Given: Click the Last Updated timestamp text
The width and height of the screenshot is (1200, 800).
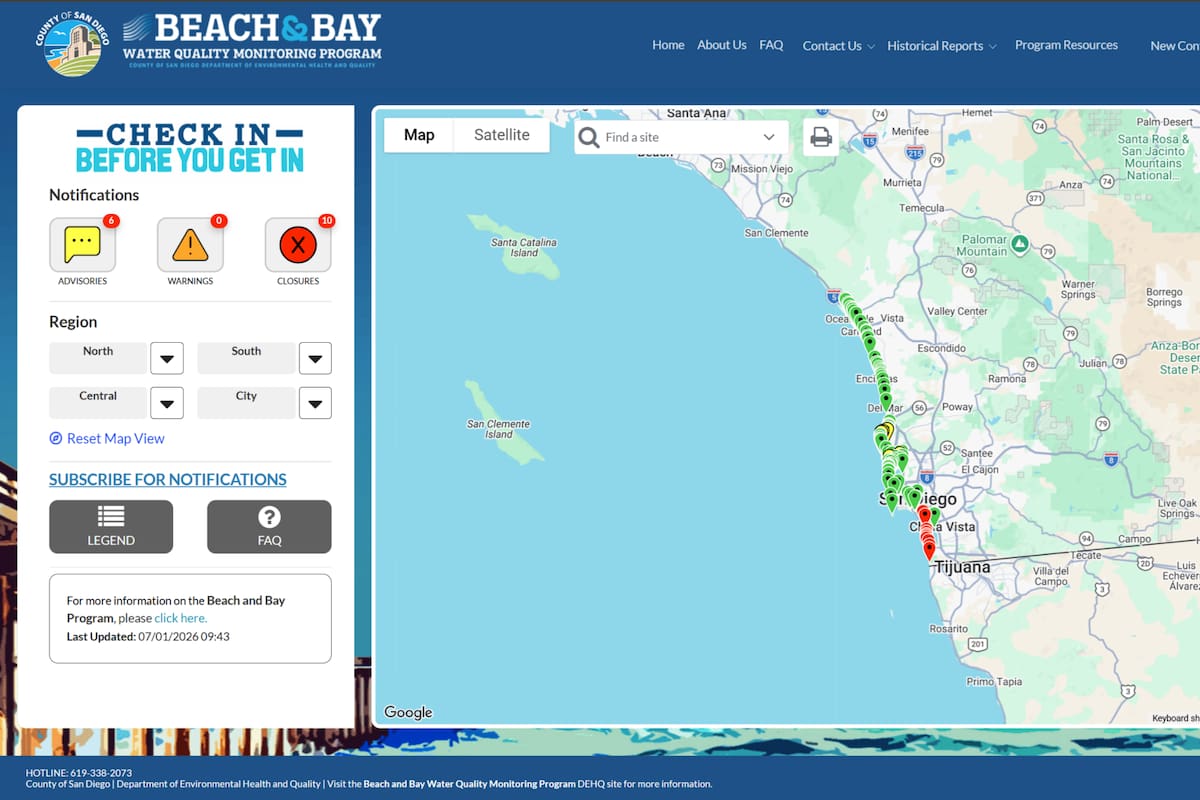Looking at the screenshot, I should tap(148, 636).
